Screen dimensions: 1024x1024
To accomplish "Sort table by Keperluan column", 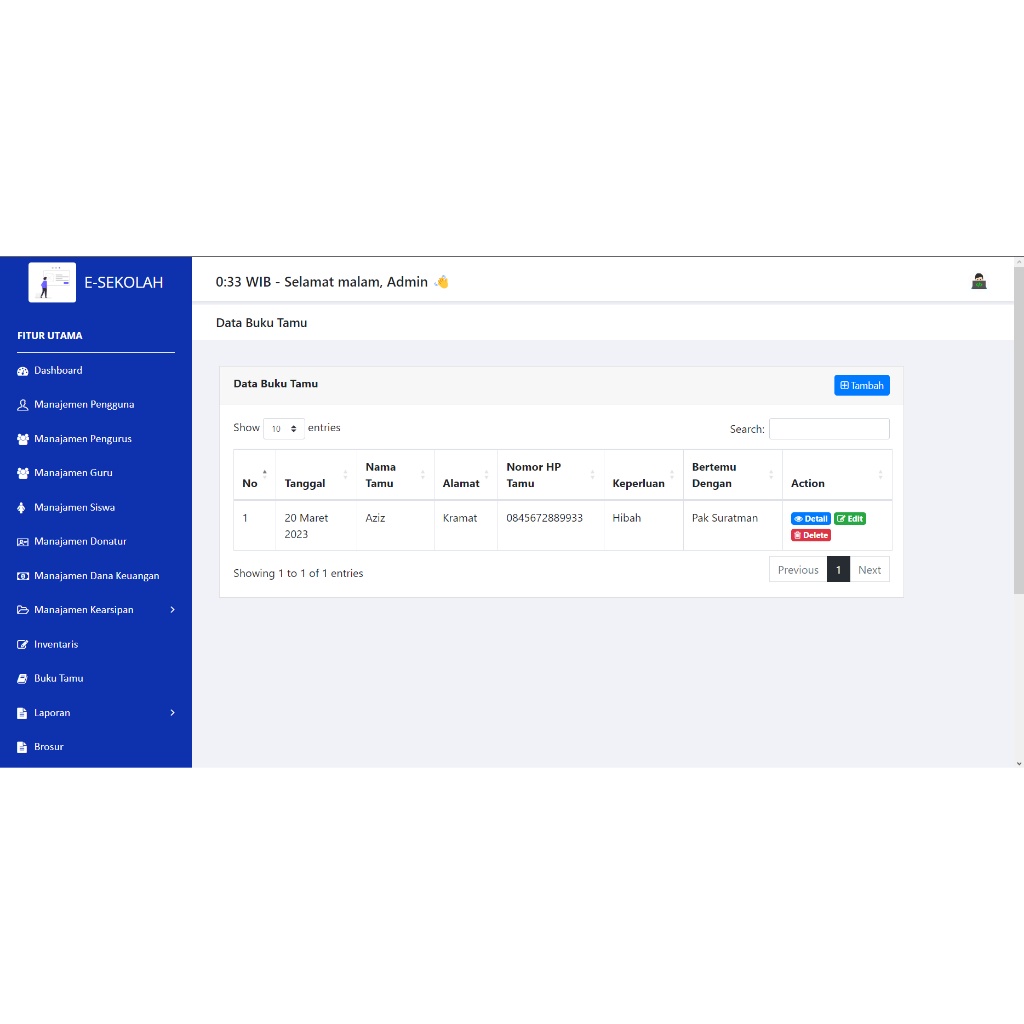I will [x=644, y=475].
